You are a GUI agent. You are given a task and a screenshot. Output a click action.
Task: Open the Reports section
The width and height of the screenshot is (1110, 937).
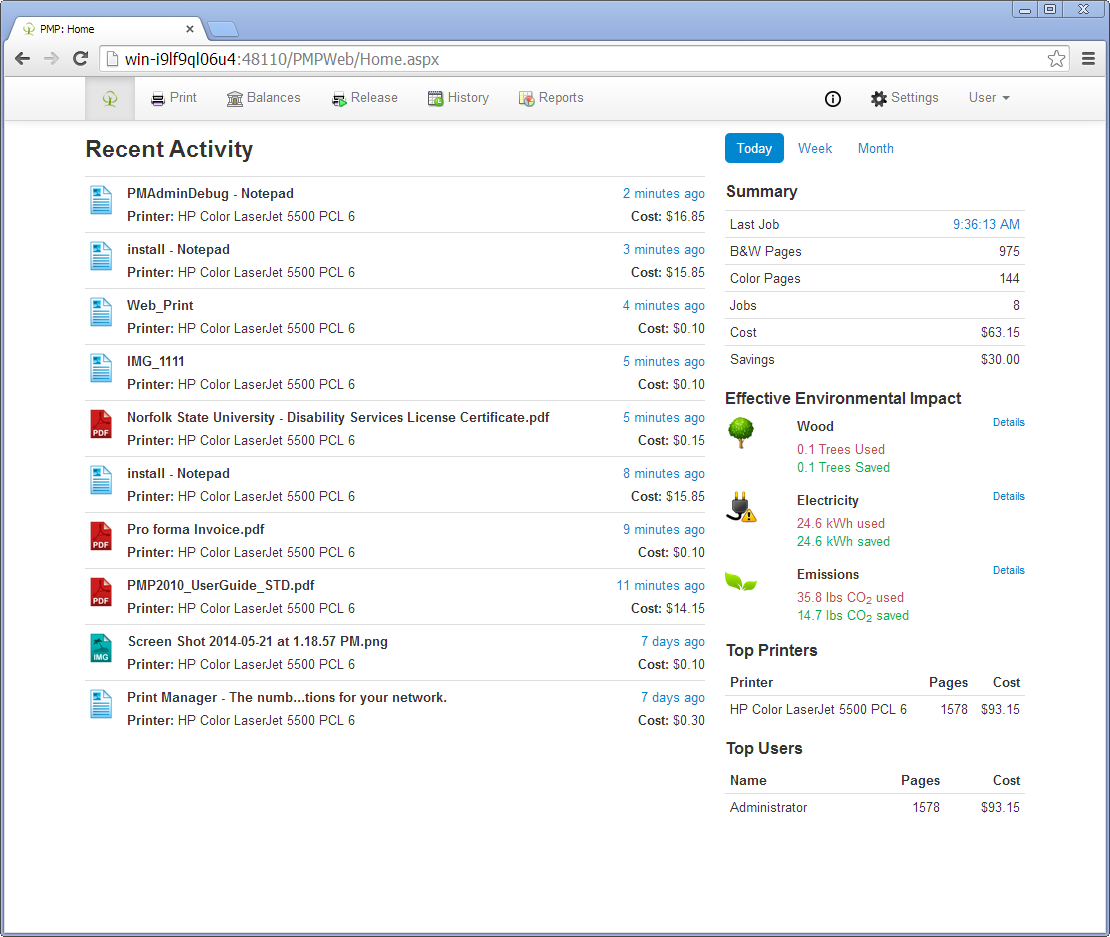551,98
